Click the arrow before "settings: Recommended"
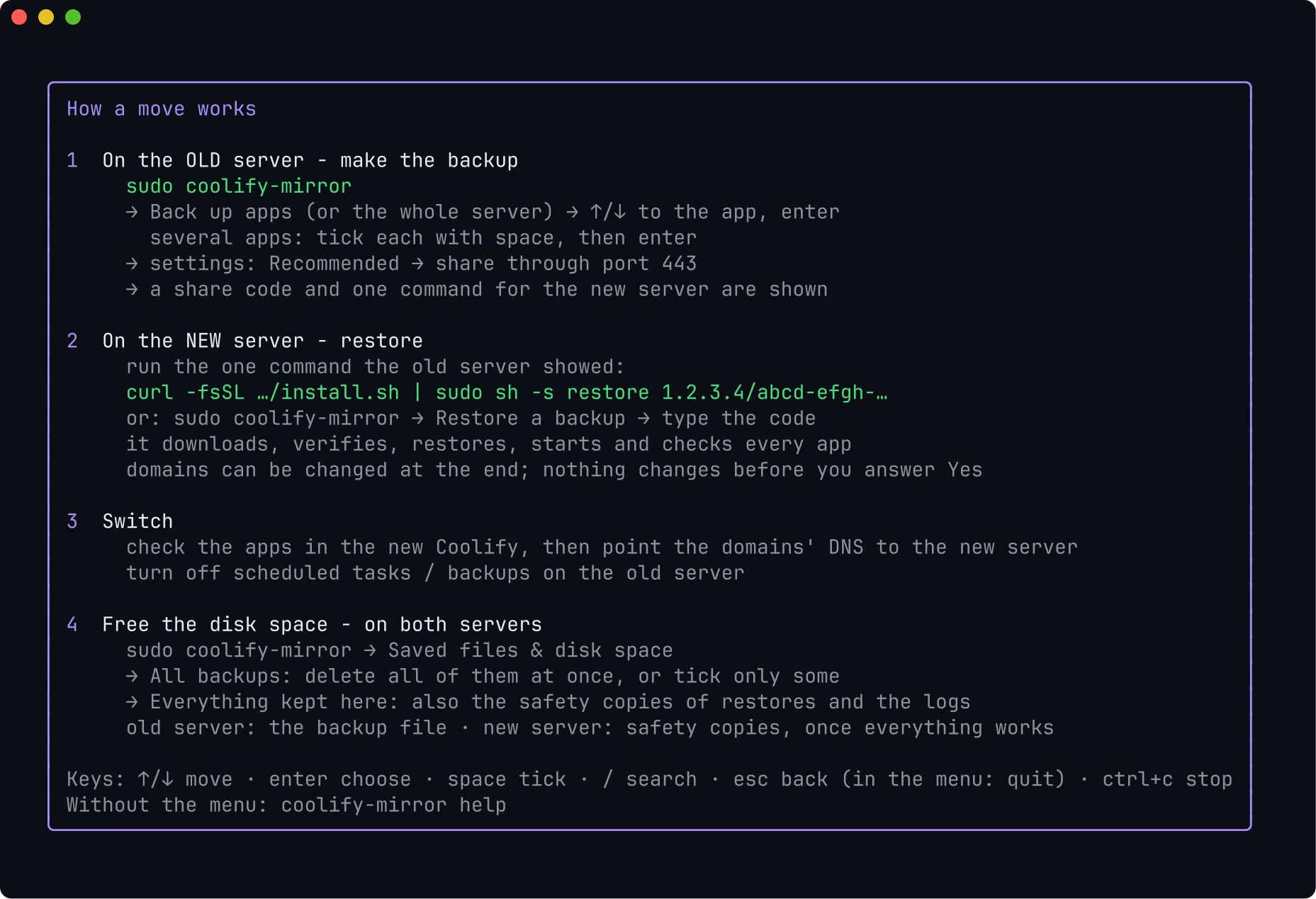The width and height of the screenshot is (1316, 899). point(132,264)
